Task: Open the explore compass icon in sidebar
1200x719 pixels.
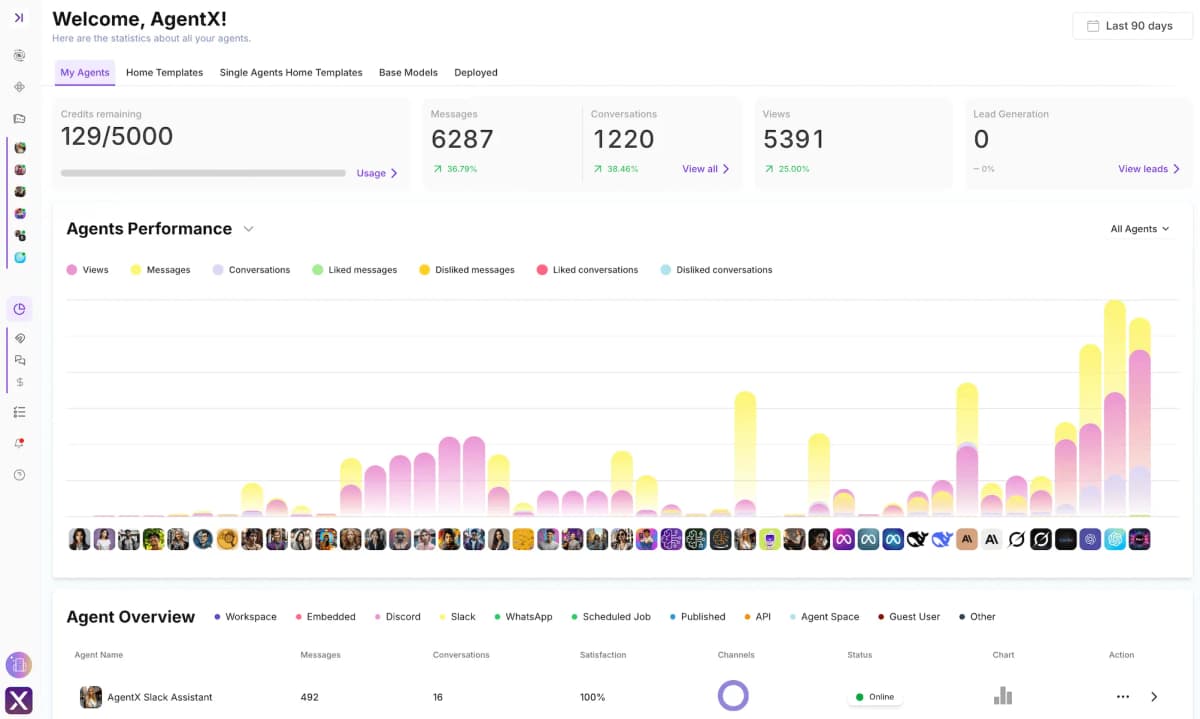Action: point(19,87)
